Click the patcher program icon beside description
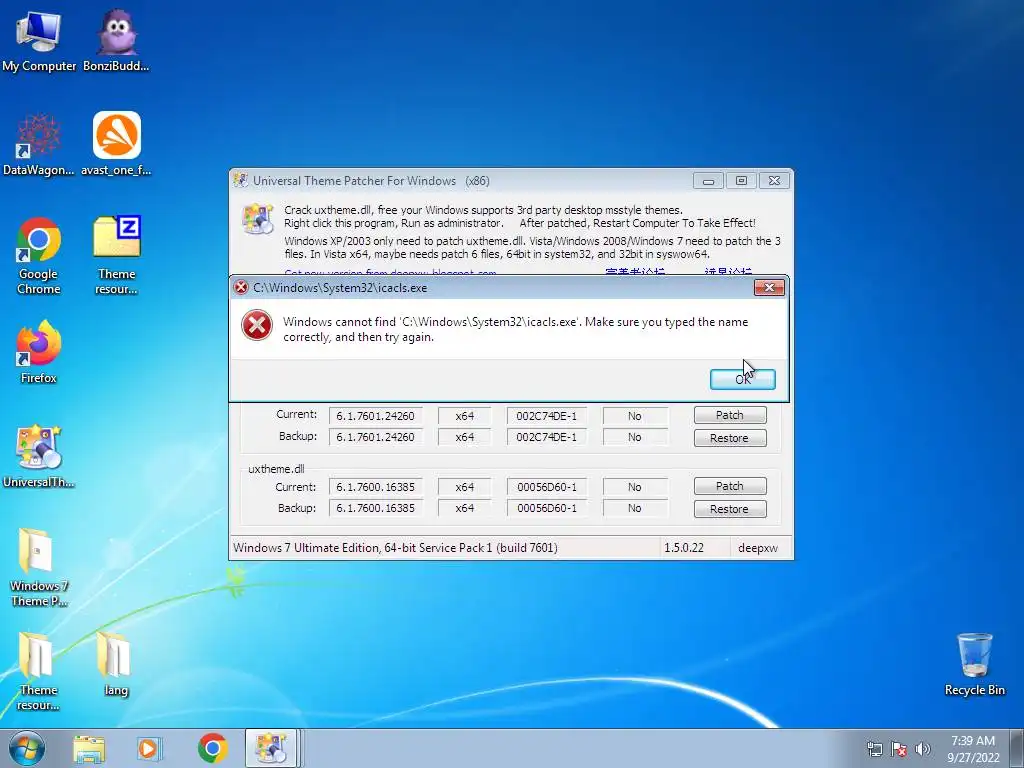Screen dimensions: 1024x768 tap(257, 218)
